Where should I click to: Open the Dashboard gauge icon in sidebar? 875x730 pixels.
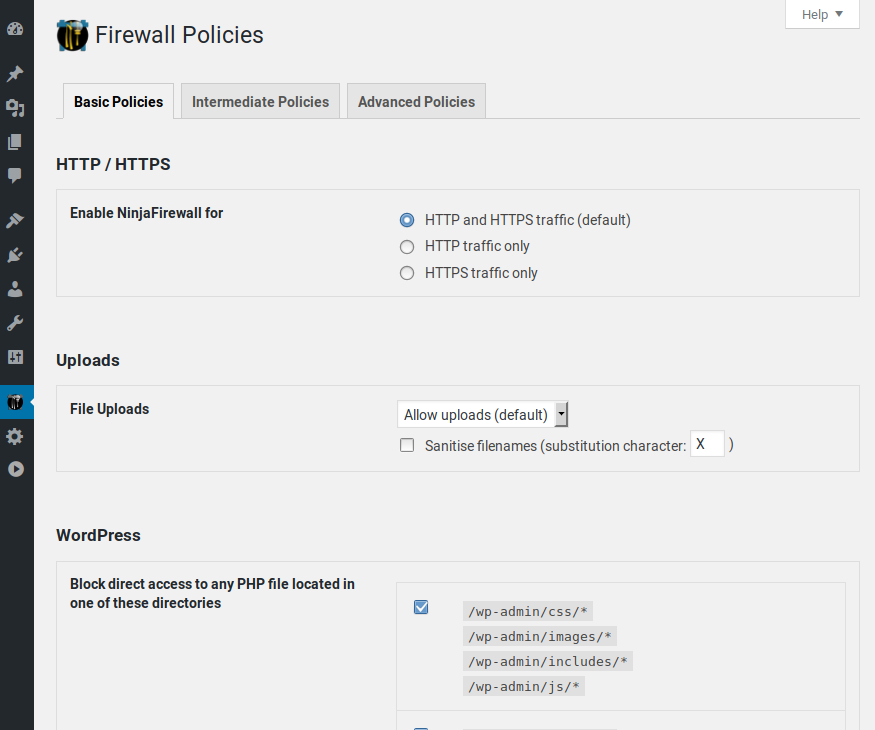(x=15, y=29)
